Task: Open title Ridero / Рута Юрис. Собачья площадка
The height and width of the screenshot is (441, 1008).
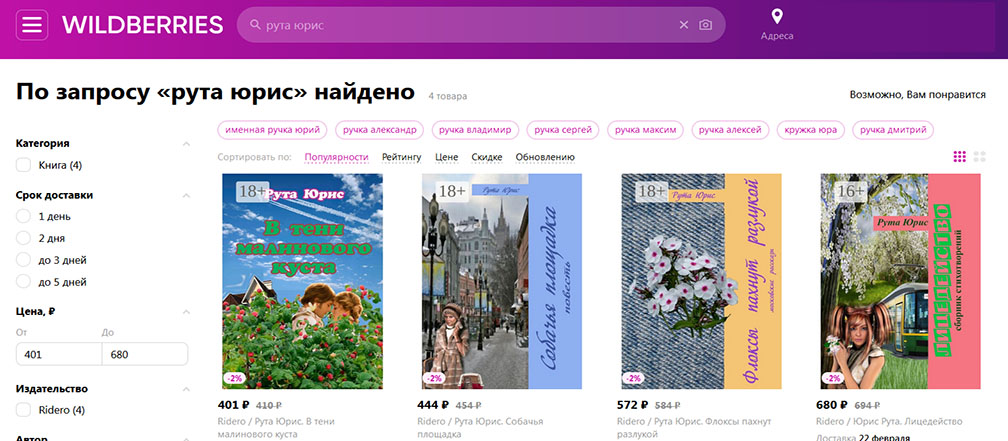Action: coord(480,428)
